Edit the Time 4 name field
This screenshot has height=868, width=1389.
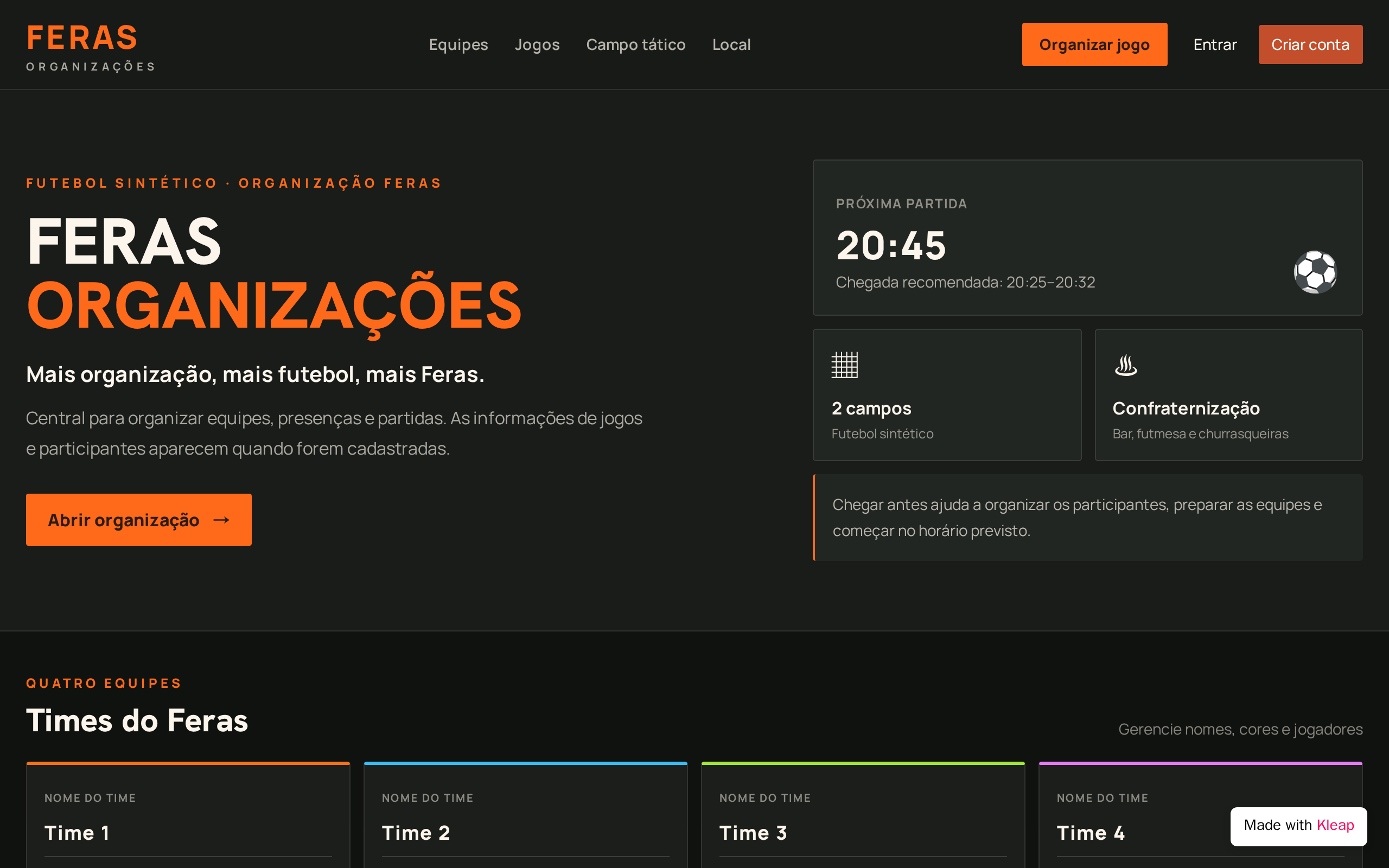coord(1201,833)
